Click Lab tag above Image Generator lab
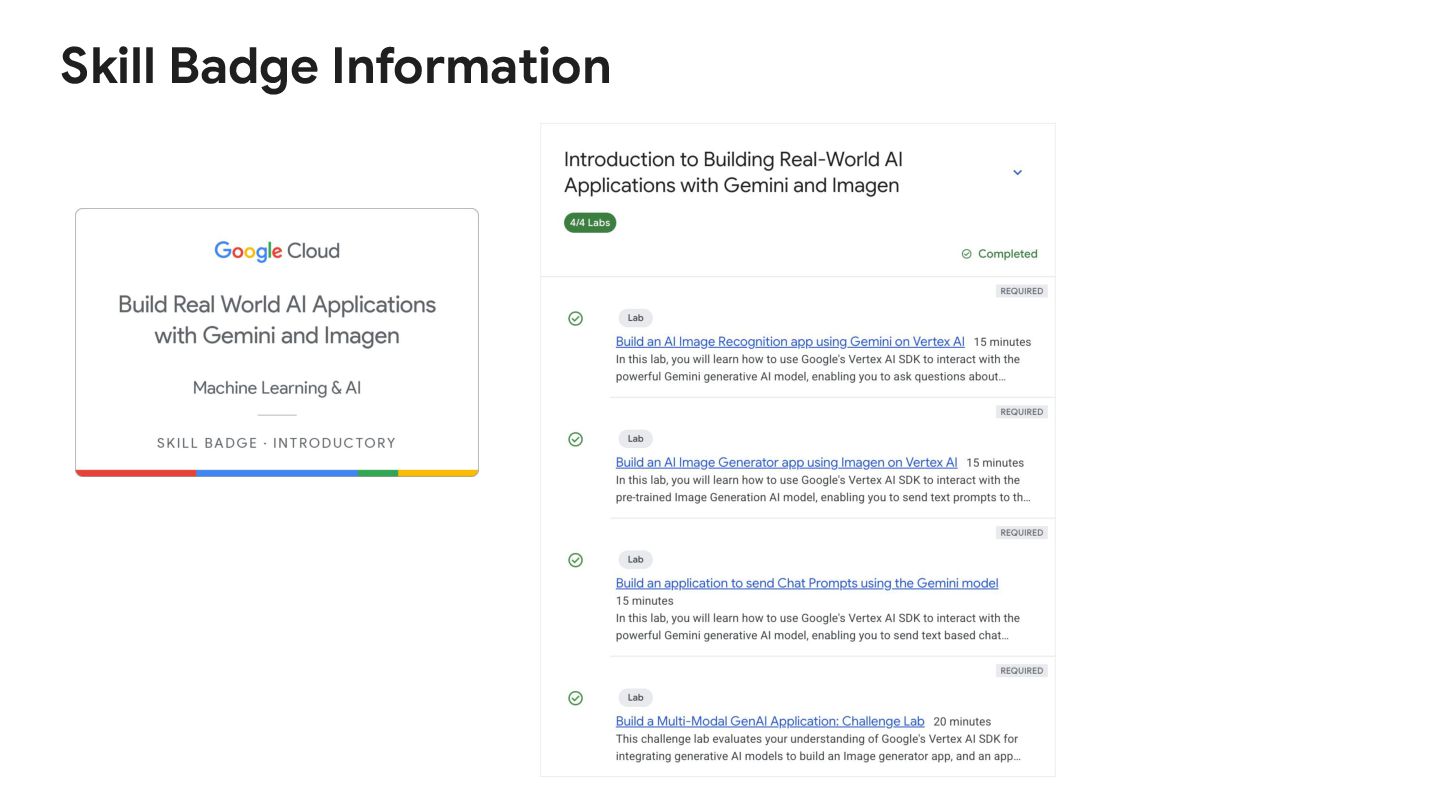Image resolution: width=1440 pixels, height=810 pixels. tap(635, 439)
